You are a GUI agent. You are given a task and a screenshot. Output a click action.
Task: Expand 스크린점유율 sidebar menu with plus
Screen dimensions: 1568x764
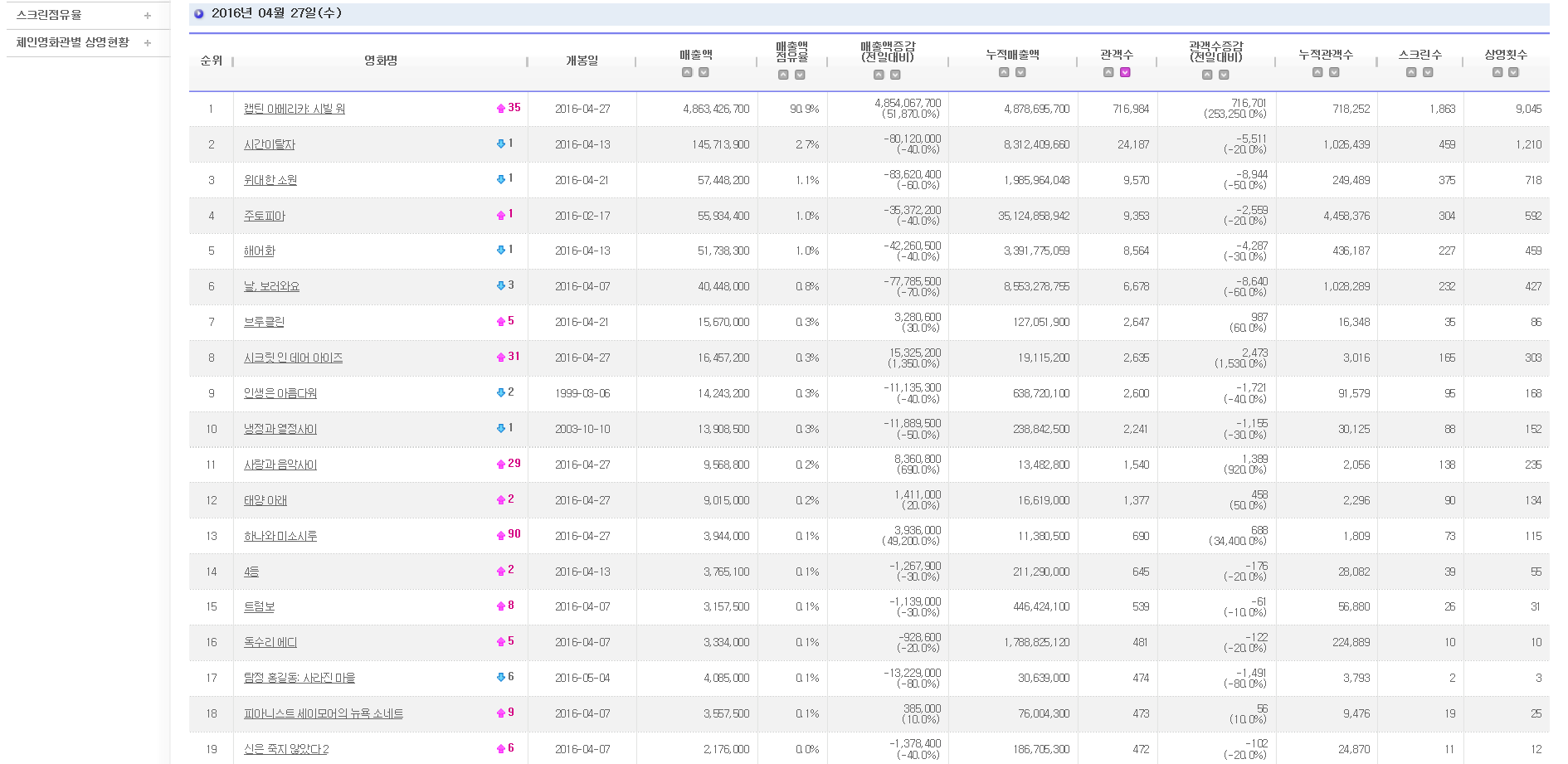[x=148, y=15]
